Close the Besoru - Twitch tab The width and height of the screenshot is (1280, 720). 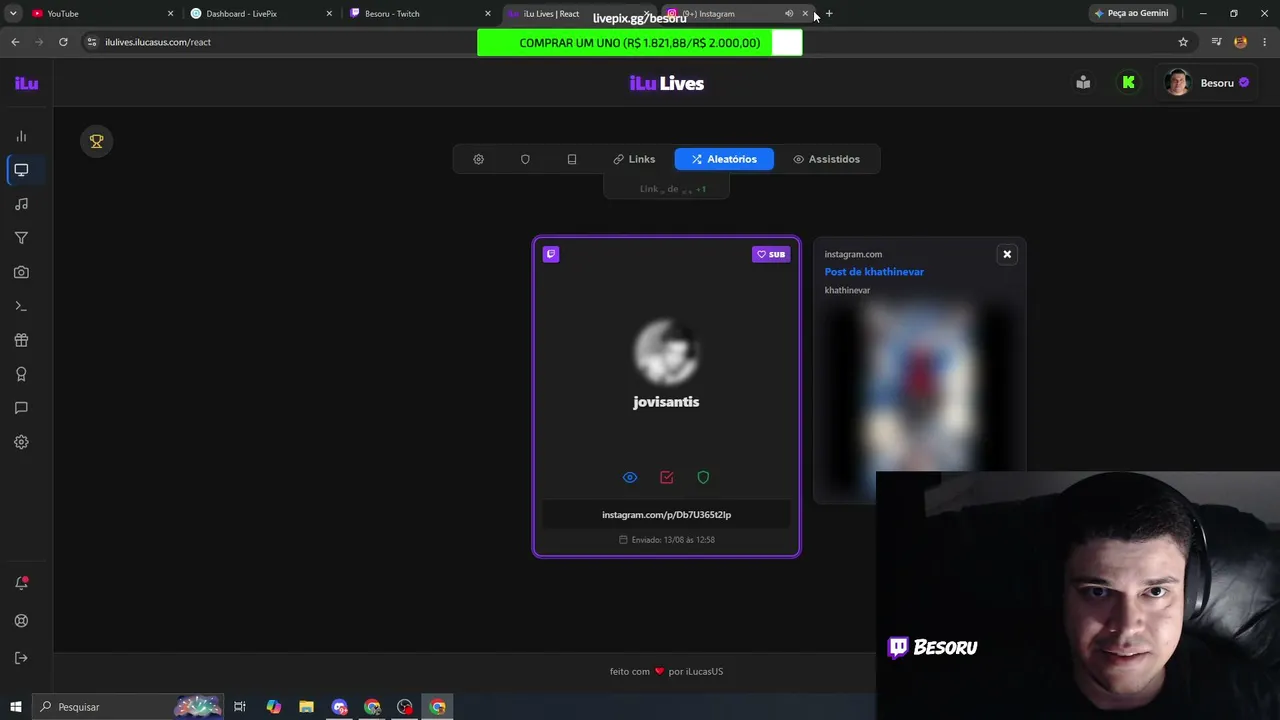click(x=488, y=14)
